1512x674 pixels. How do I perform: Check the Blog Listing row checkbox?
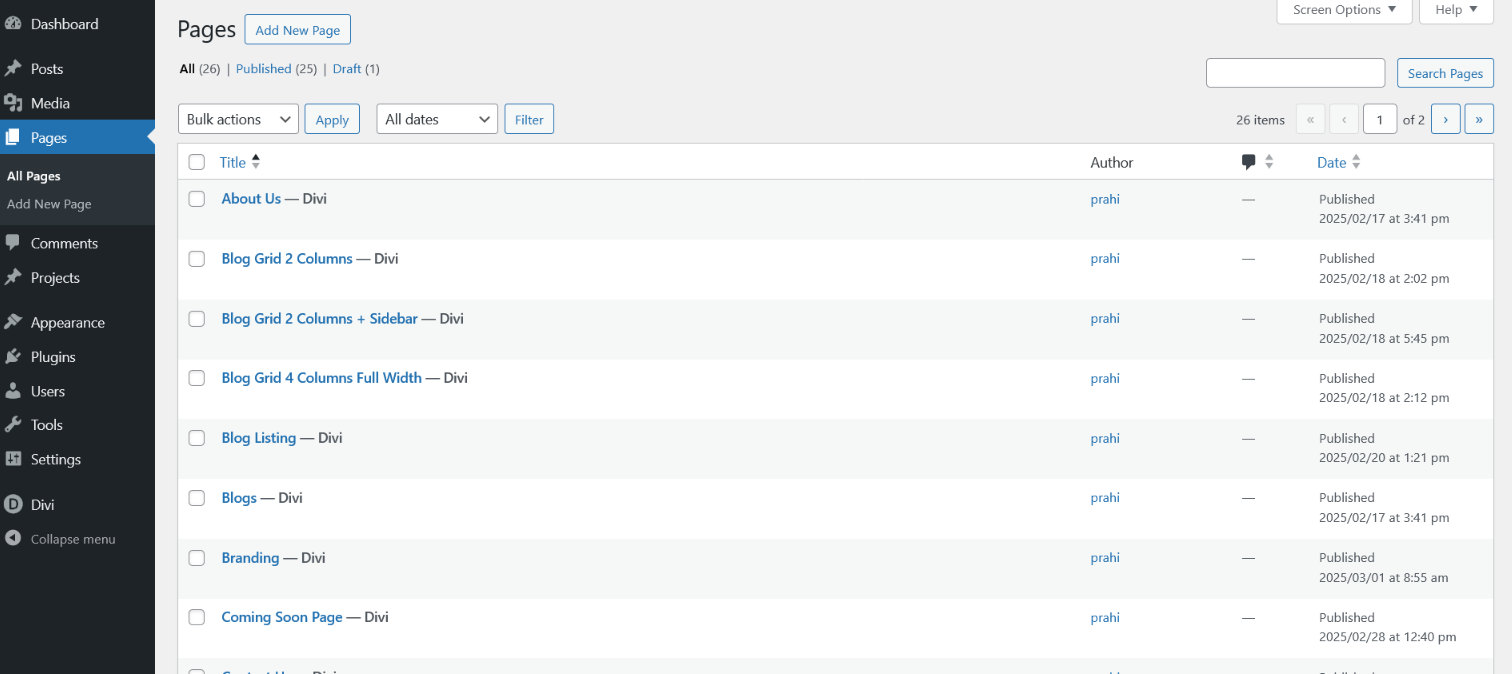point(197,438)
